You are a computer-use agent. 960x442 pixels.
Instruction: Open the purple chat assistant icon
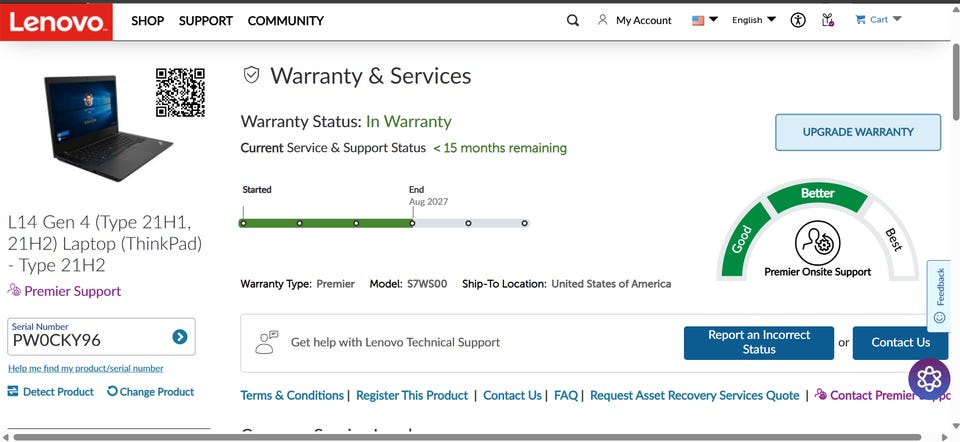(x=929, y=379)
